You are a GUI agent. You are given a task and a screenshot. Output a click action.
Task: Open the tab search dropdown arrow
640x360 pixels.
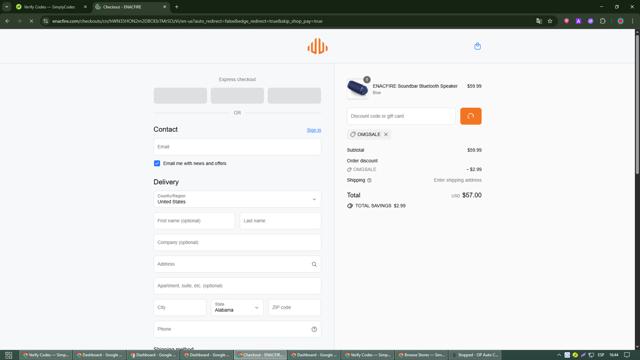[6, 7]
